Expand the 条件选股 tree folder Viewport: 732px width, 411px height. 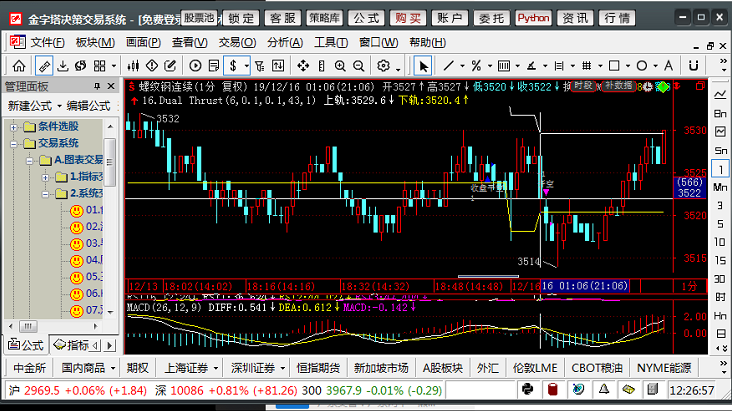[x=14, y=126]
